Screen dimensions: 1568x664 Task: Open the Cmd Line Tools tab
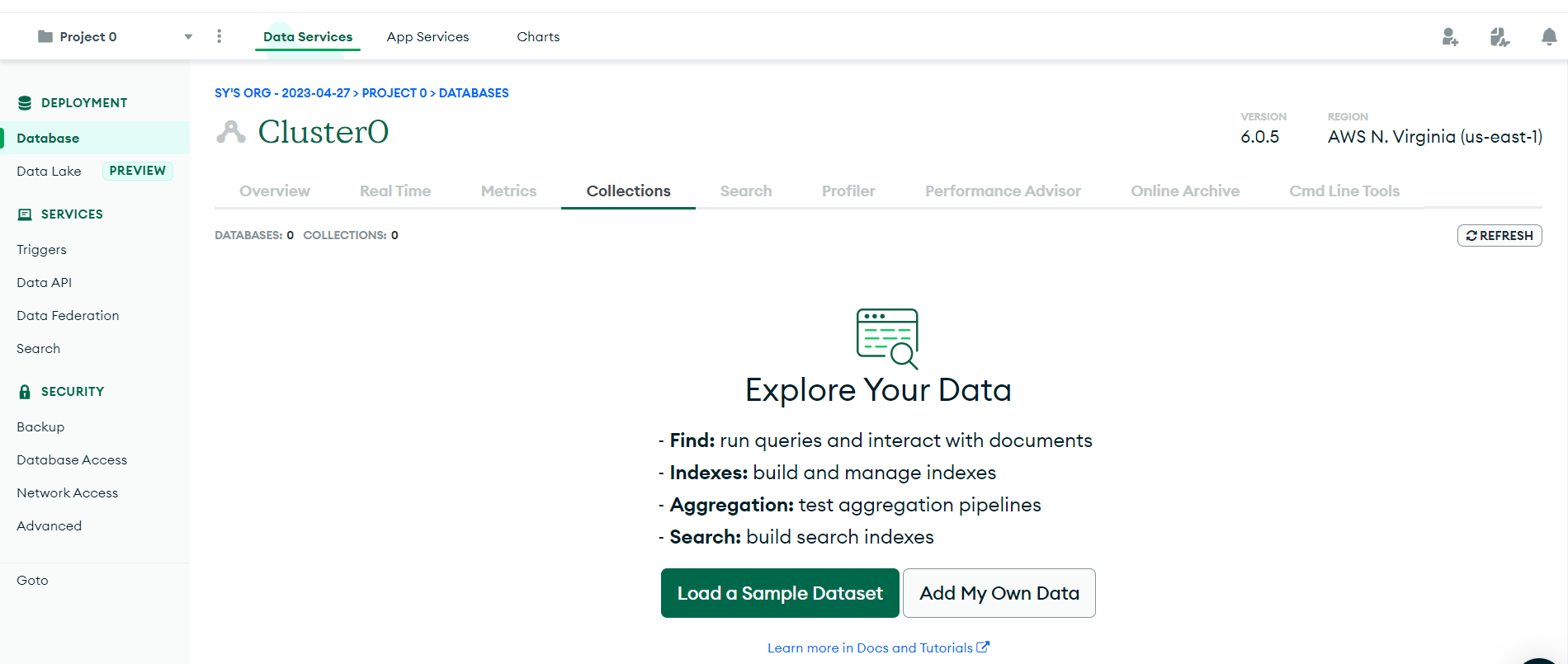coord(1344,191)
